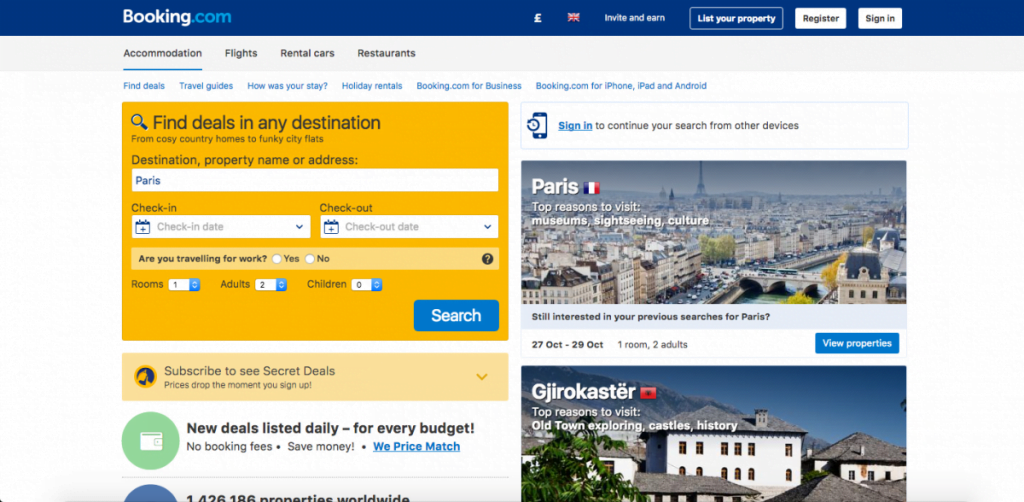
Task: Click the View properties button
Action: pyautogui.click(x=856, y=344)
